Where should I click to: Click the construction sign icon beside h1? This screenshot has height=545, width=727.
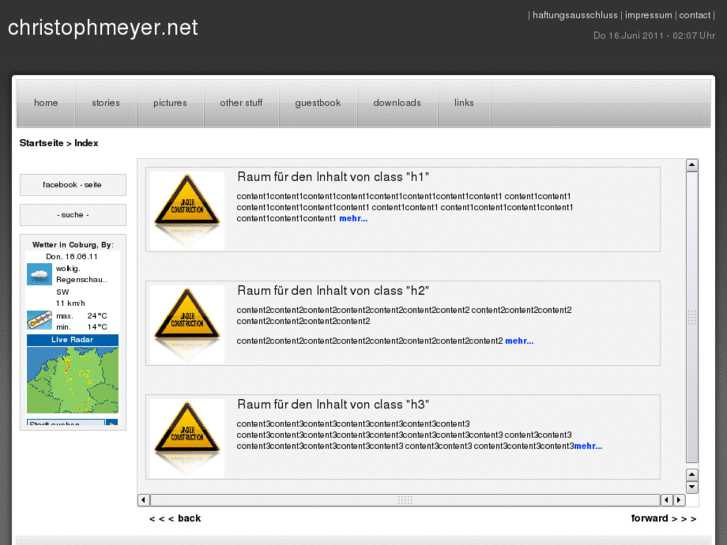186,209
